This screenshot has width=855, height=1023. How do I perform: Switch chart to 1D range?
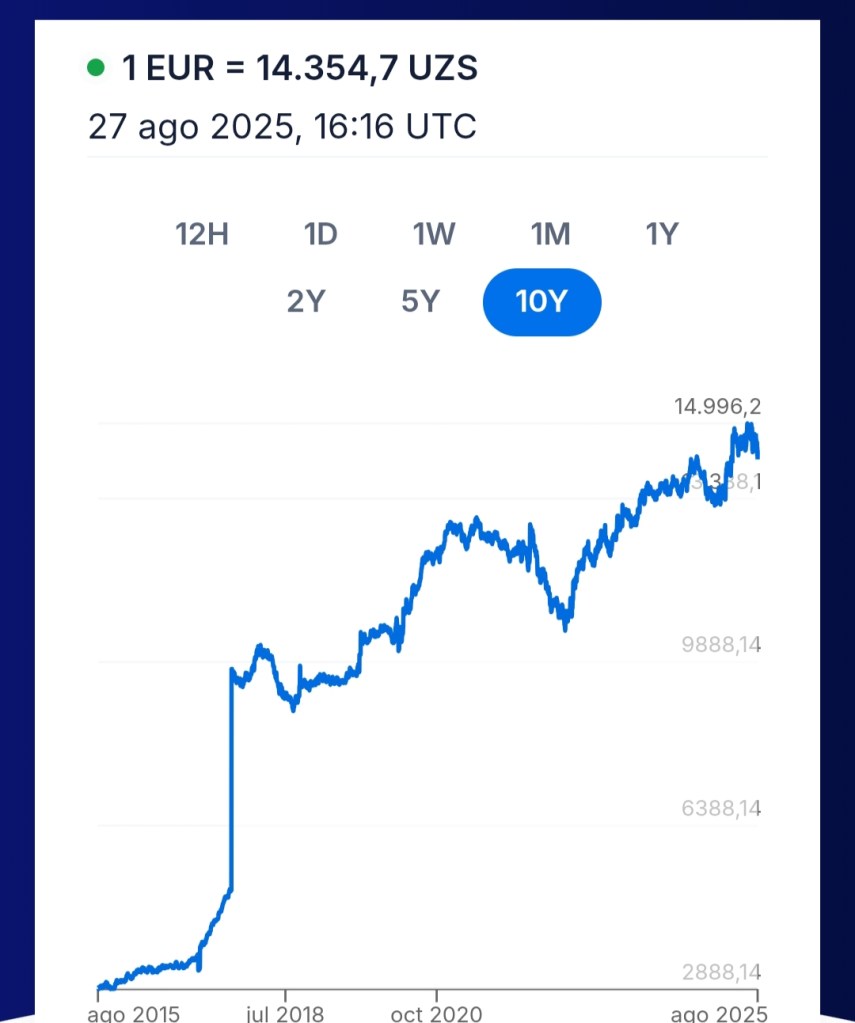(320, 235)
